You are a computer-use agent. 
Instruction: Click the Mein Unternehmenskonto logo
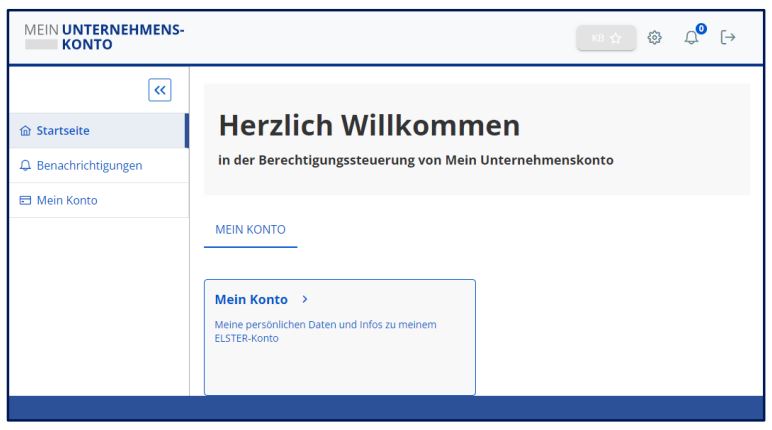104,37
